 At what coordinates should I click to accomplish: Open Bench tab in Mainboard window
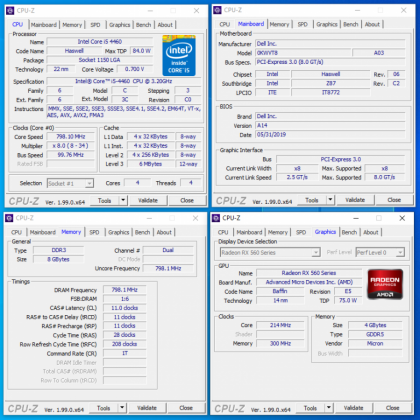pos(351,24)
